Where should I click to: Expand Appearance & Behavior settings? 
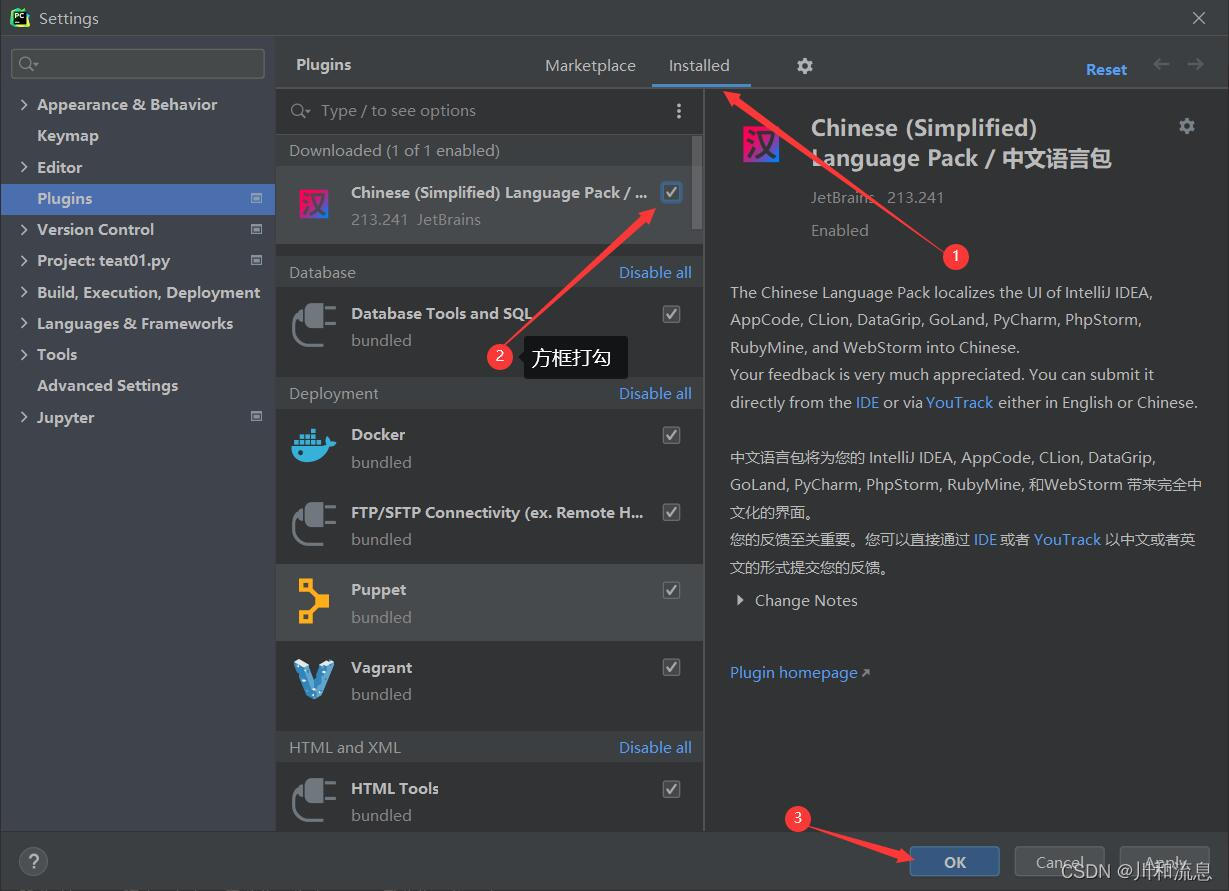pos(24,104)
